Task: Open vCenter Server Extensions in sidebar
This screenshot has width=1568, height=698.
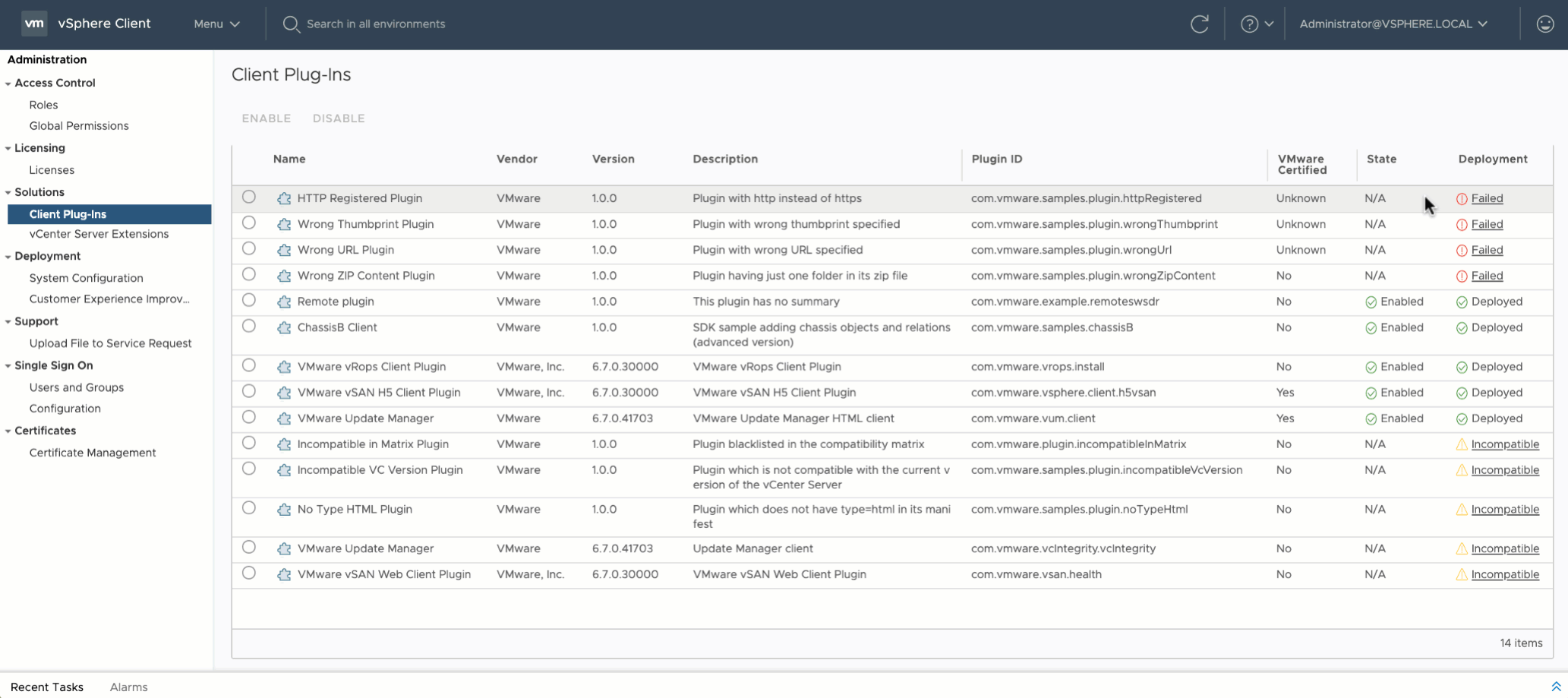Action: 99,234
